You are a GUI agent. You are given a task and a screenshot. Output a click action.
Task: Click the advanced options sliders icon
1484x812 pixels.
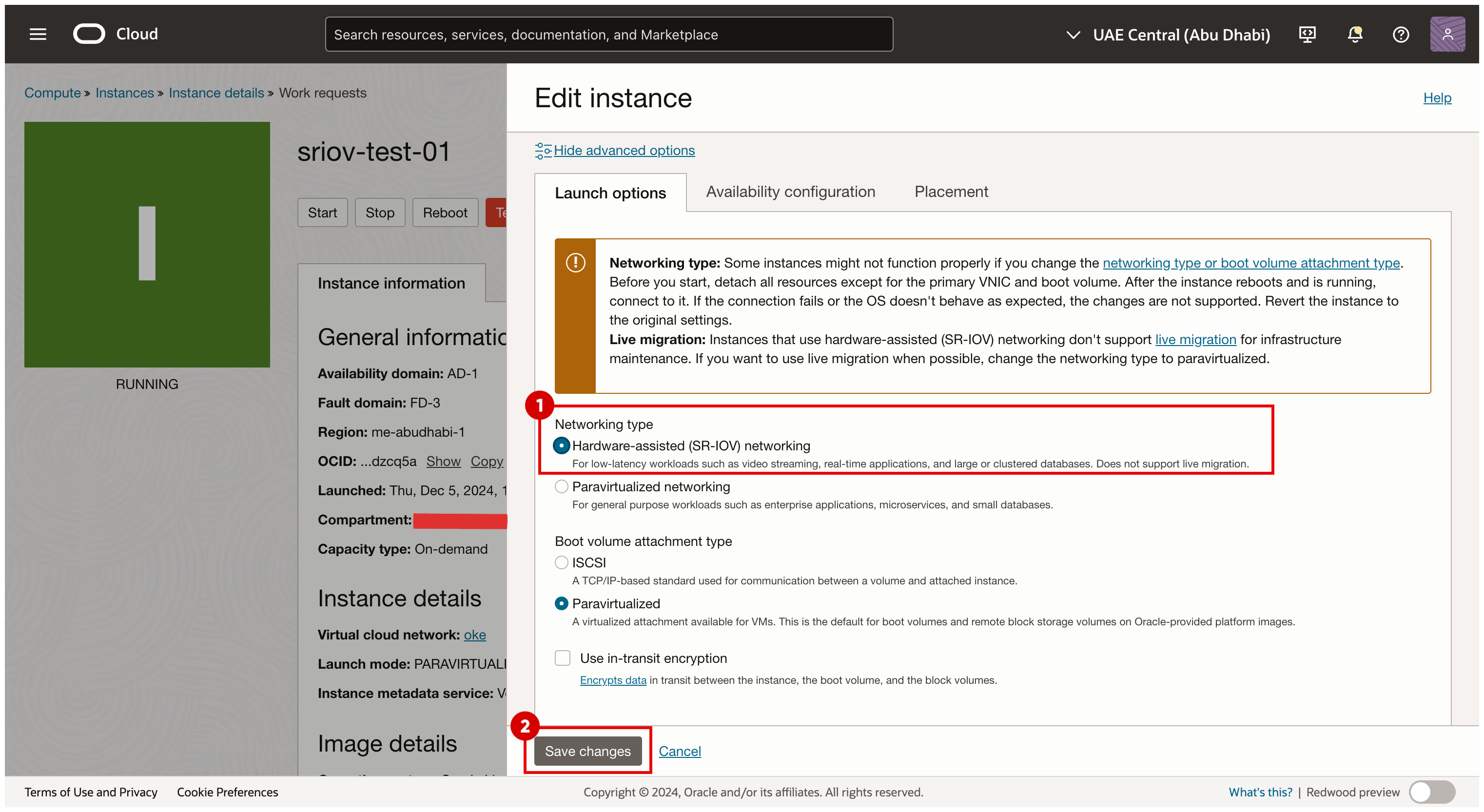543,150
